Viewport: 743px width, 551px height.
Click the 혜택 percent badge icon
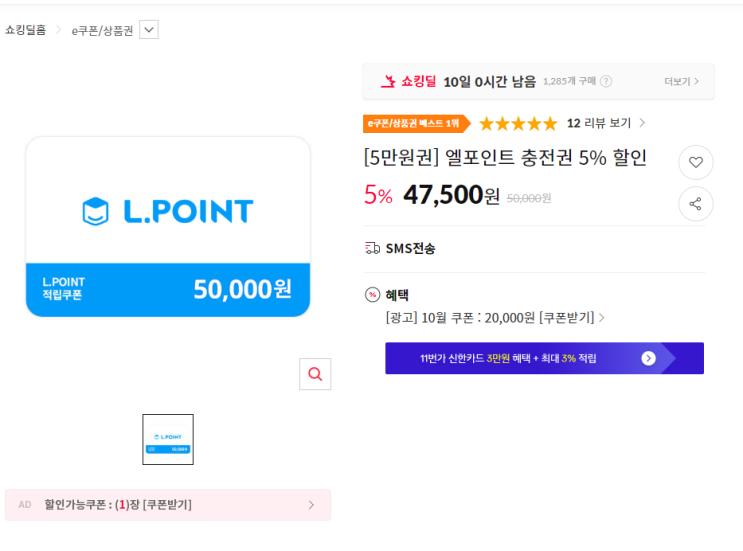click(x=373, y=295)
